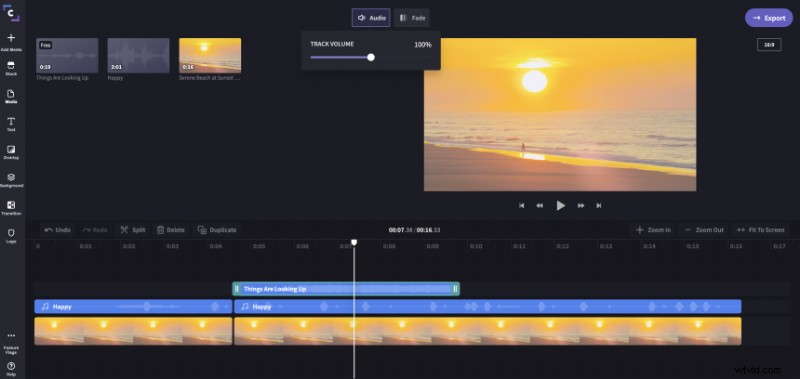Click the timeline playhead marker

[354, 242]
